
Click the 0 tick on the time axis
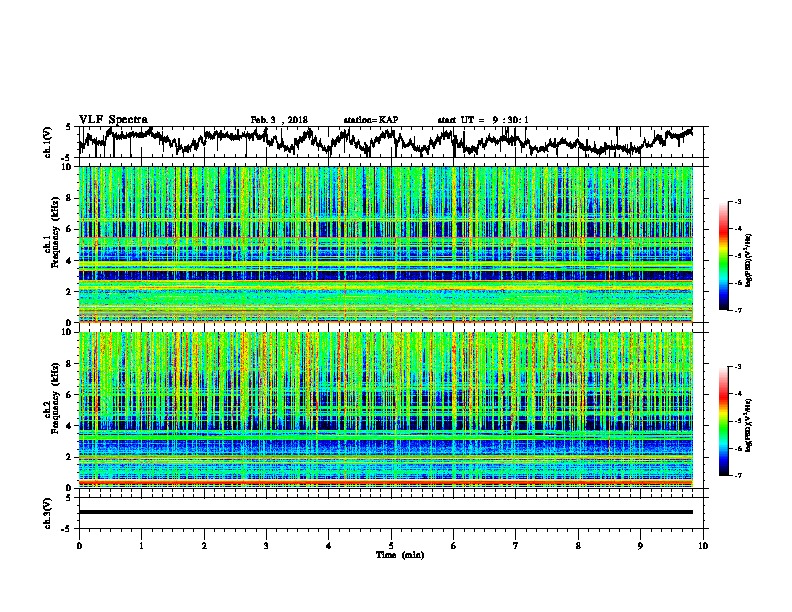pyautogui.click(x=79, y=546)
